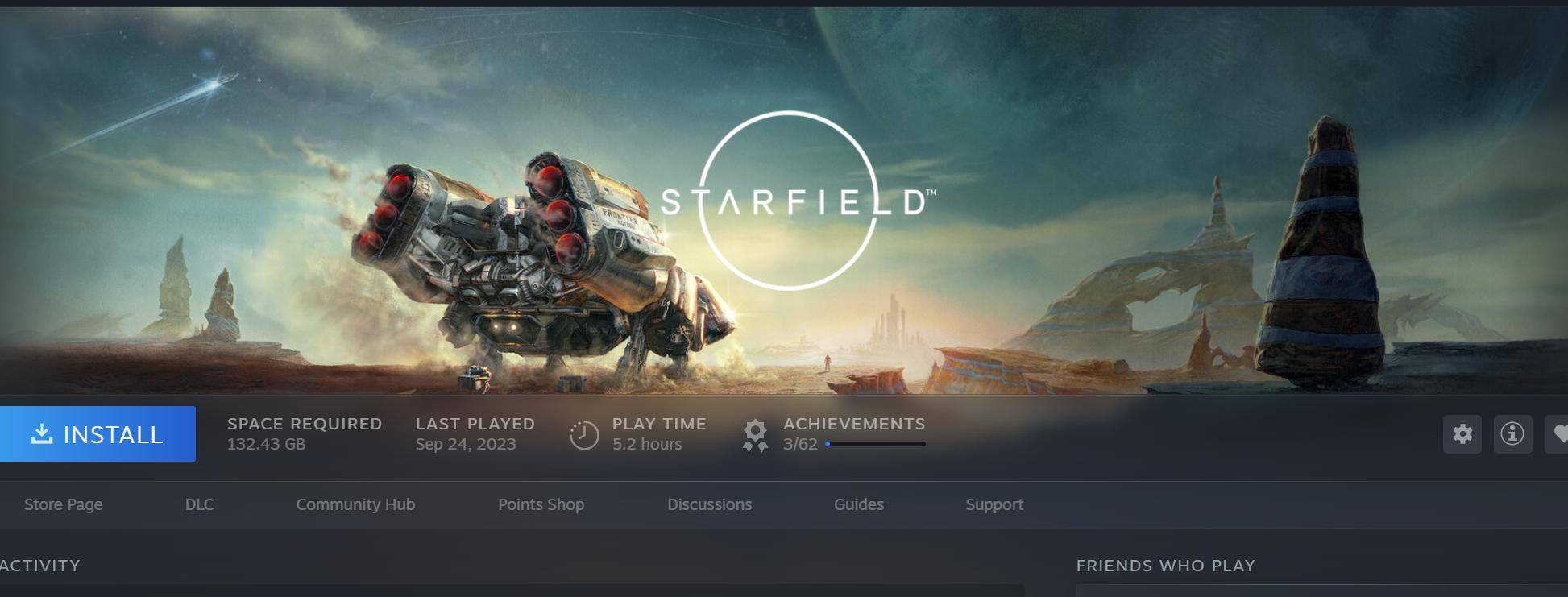
Task: Click the achievements ribbon badge icon
Action: 755,435
